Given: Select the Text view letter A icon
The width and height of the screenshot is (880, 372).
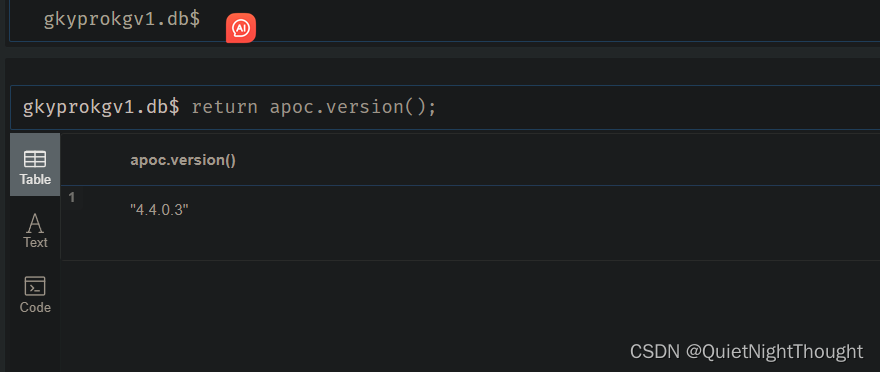Looking at the screenshot, I should pos(35,224).
